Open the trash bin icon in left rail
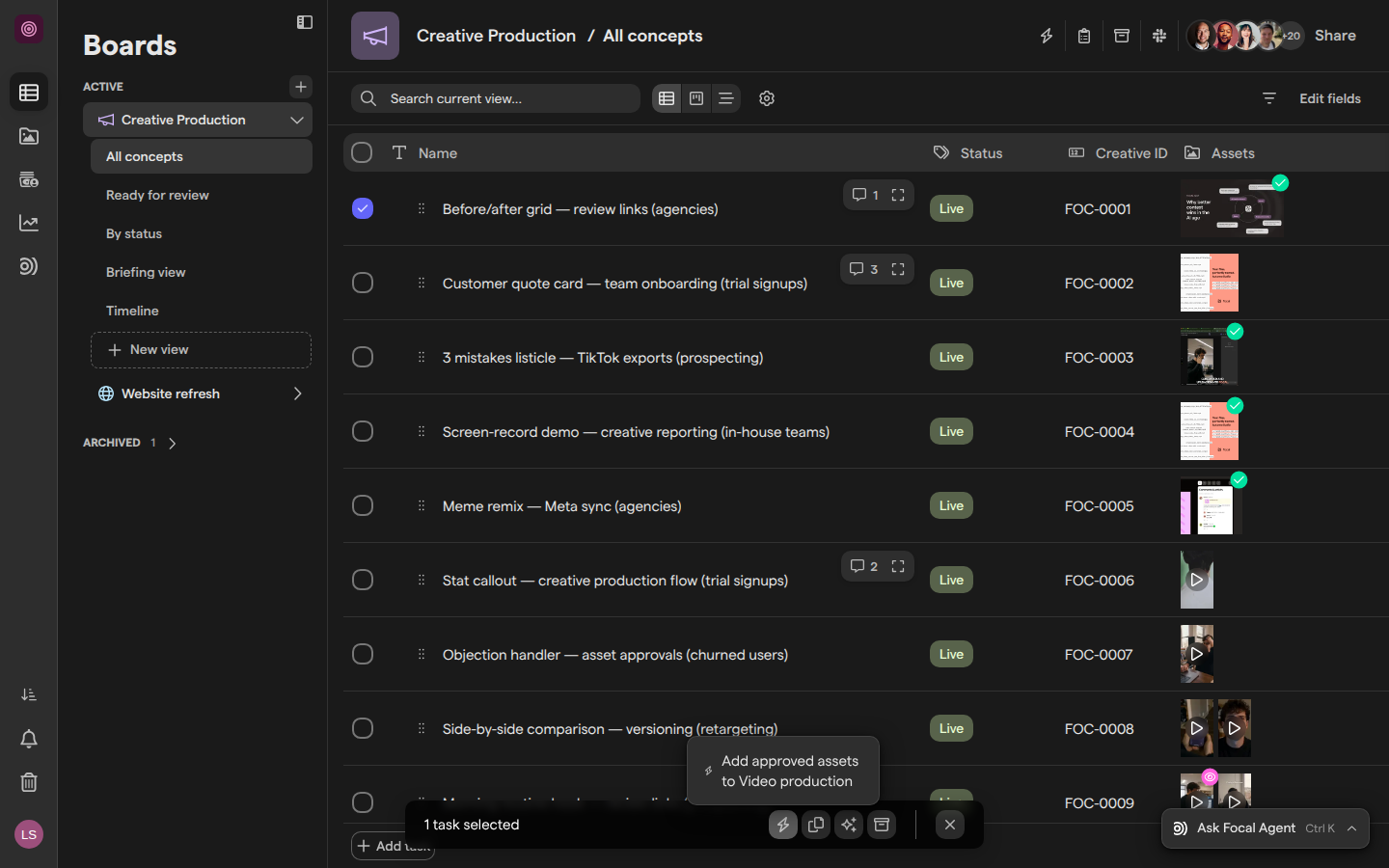Image resolution: width=1389 pixels, height=868 pixels. (29, 782)
